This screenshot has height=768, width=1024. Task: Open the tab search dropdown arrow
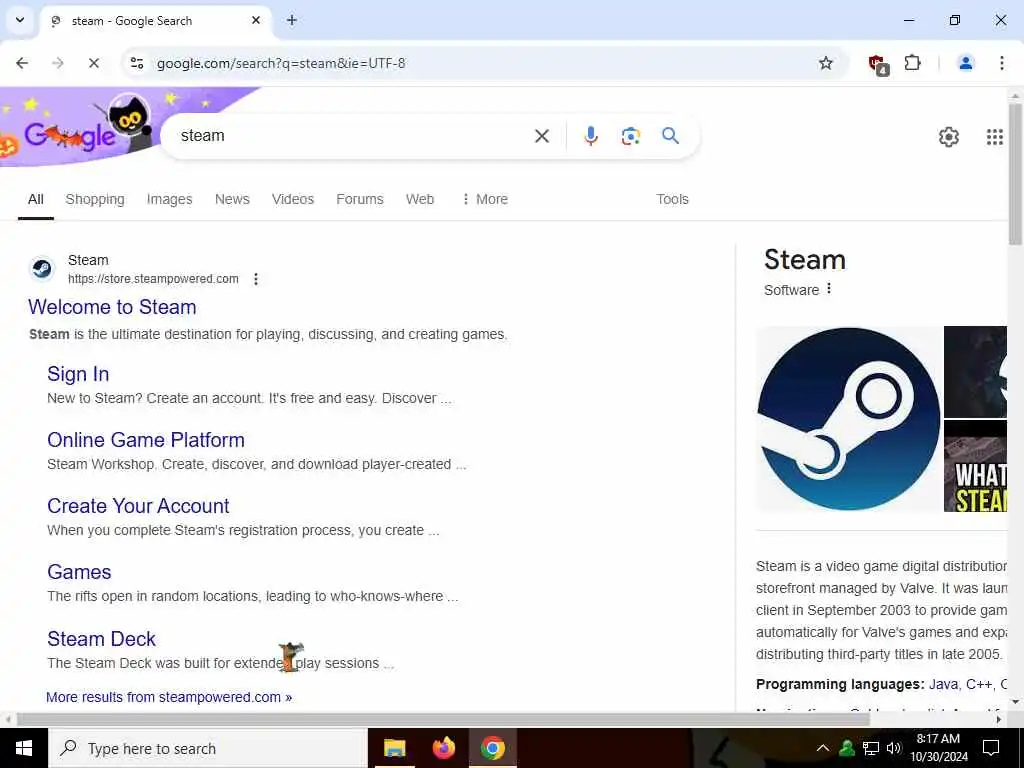coord(20,20)
